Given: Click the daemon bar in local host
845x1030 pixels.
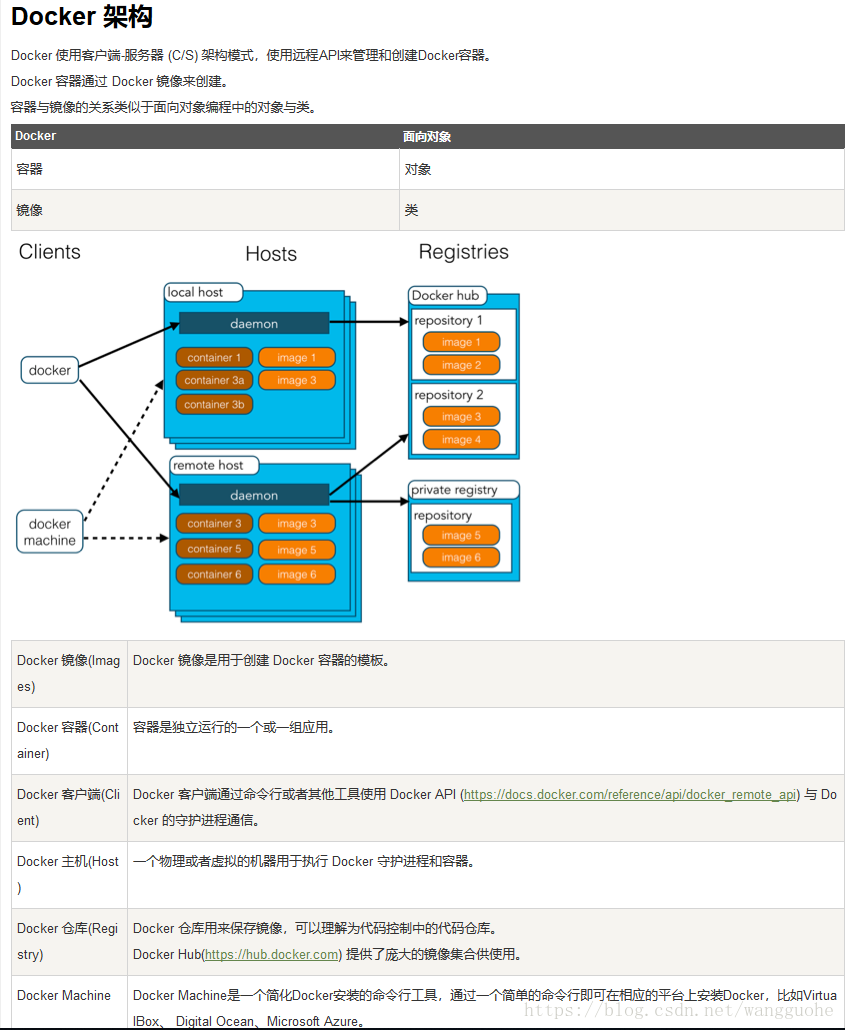Looking at the screenshot, I should [254, 323].
